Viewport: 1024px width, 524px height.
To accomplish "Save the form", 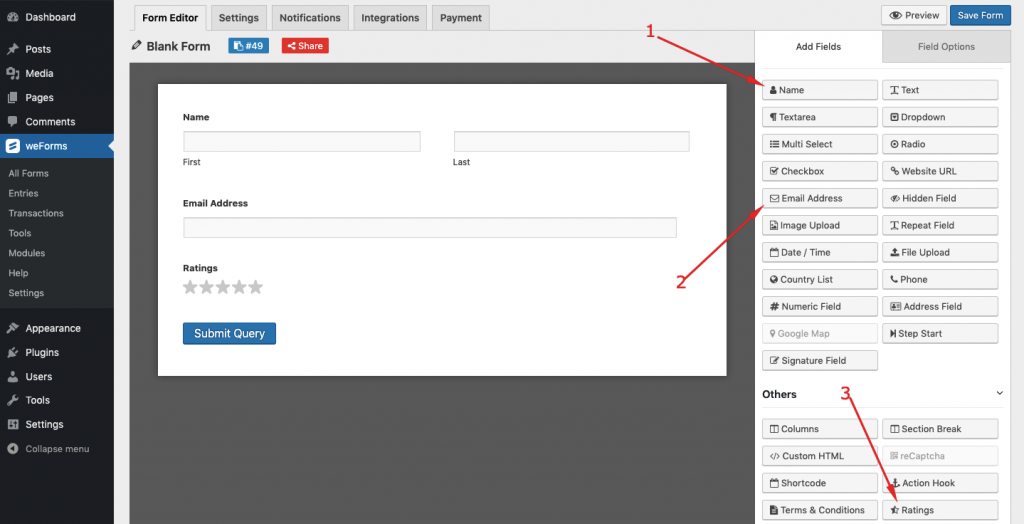I will (980, 15).
